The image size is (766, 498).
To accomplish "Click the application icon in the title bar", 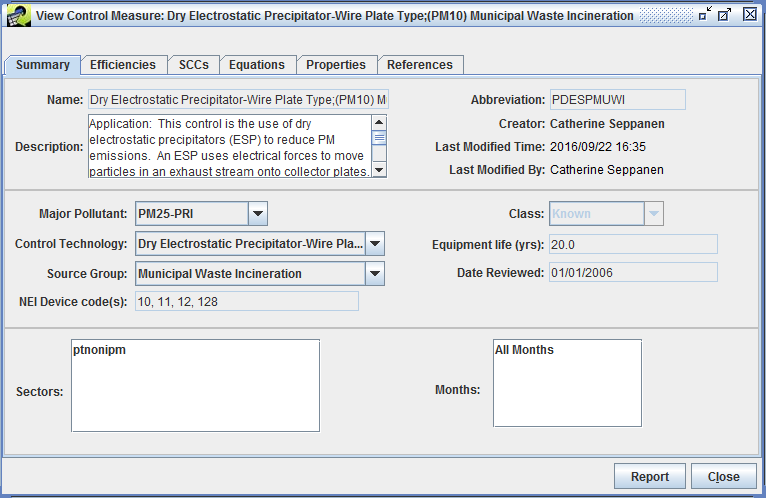I will pyautogui.click(x=19, y=16).
